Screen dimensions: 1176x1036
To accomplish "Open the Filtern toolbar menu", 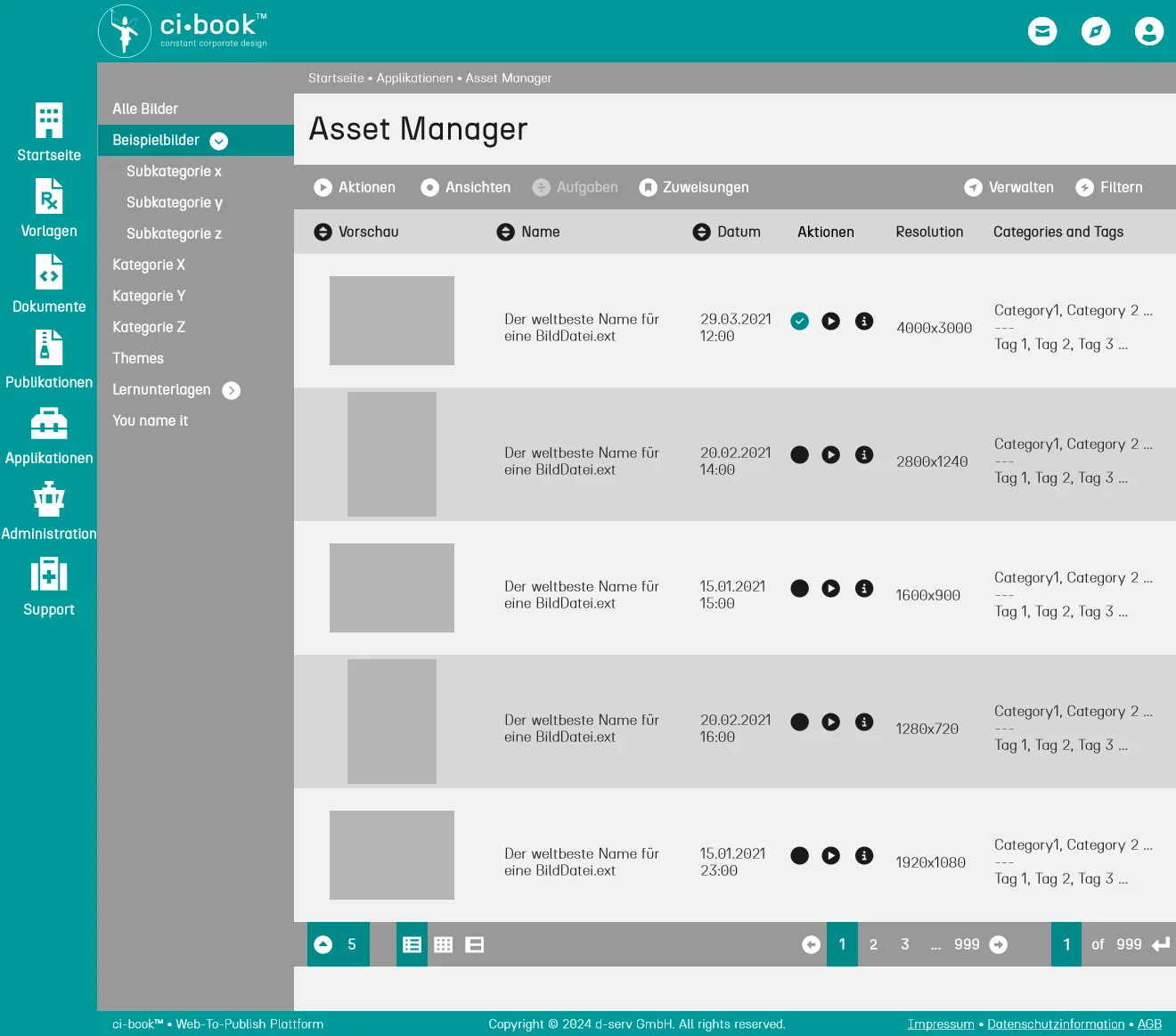I will click(1109, 187).
